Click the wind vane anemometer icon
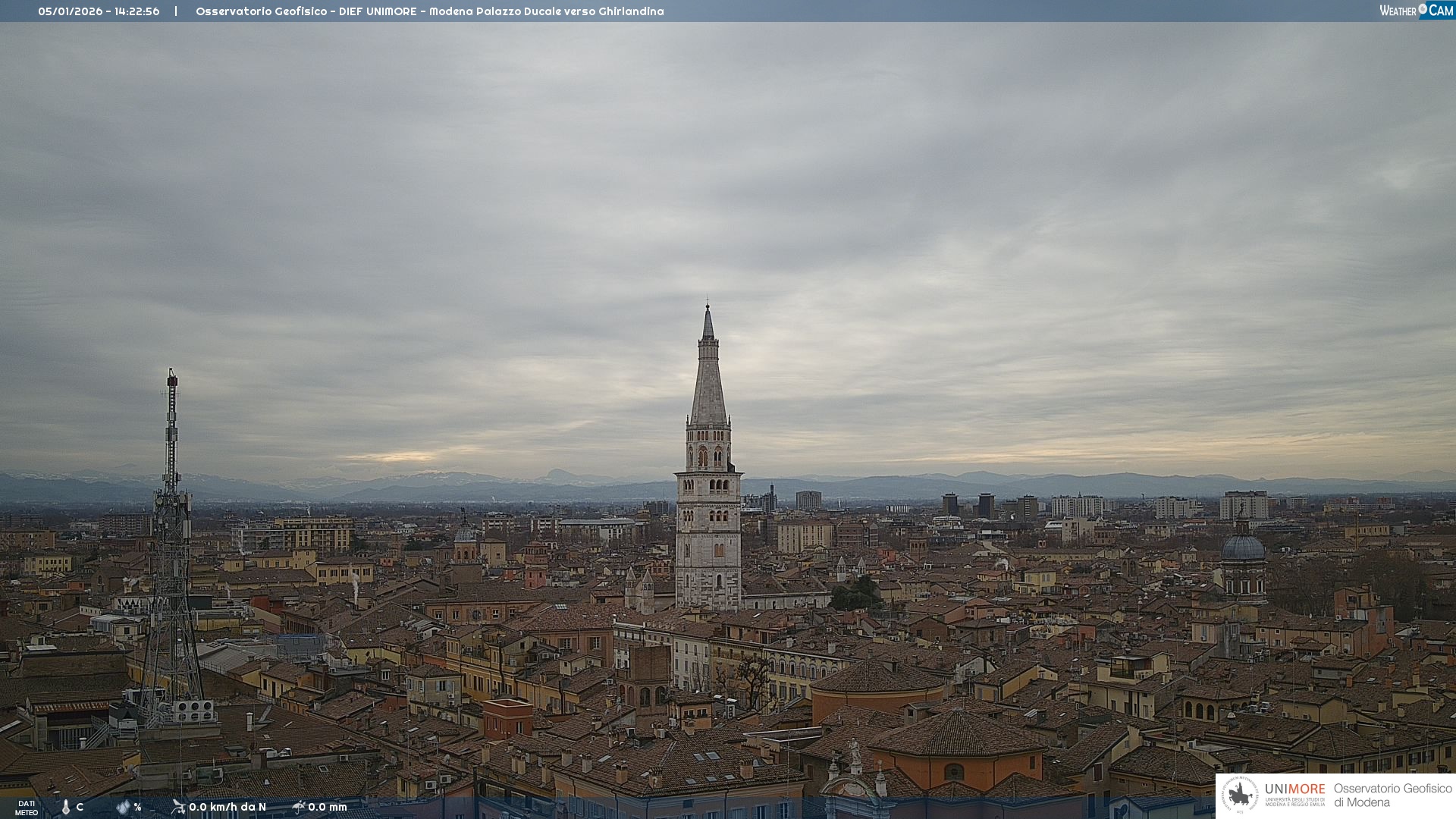1456x819 pixels. pos(178,807)
